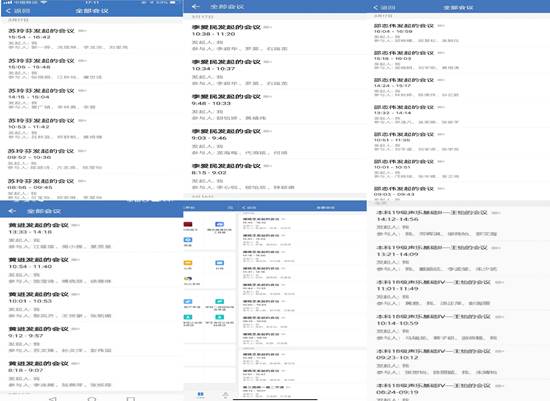Open 黄进 meeting at 13:33 - 14:18
550x401 pixels.
pyautogui.click(x=92, y=235)
